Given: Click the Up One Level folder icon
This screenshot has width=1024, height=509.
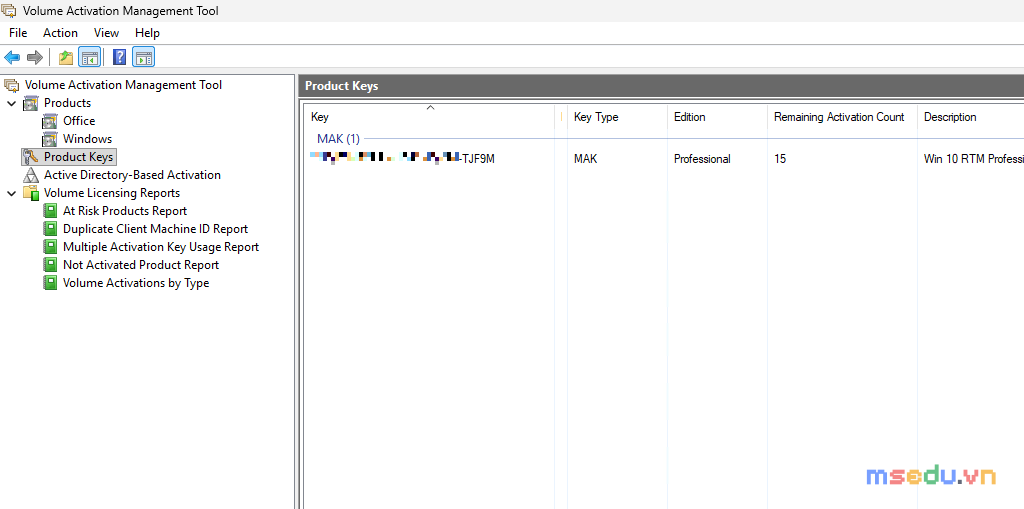Looking at the screenshot, I should [x=66, y=57].
